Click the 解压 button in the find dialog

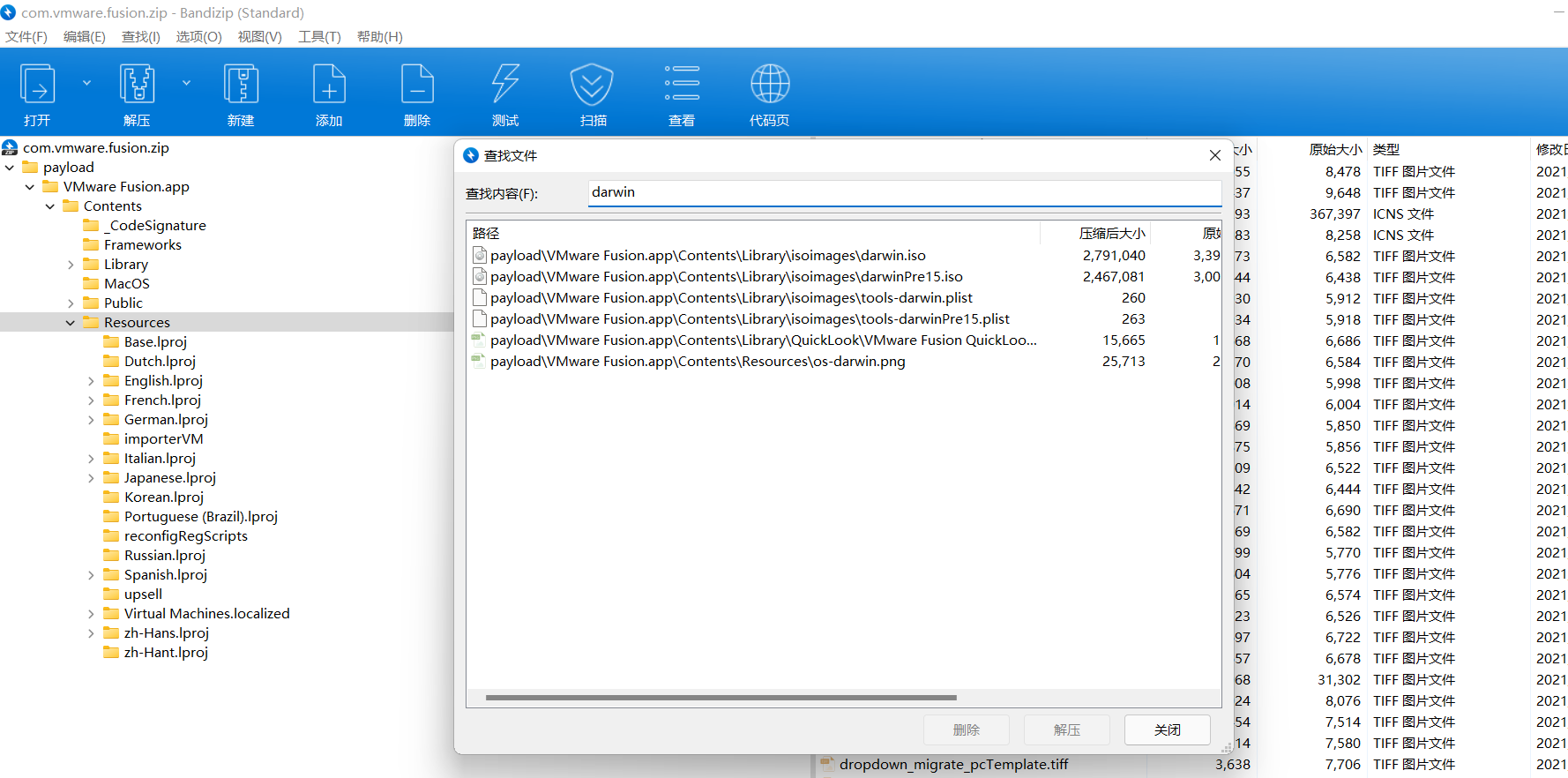[x=1067, y=729]
